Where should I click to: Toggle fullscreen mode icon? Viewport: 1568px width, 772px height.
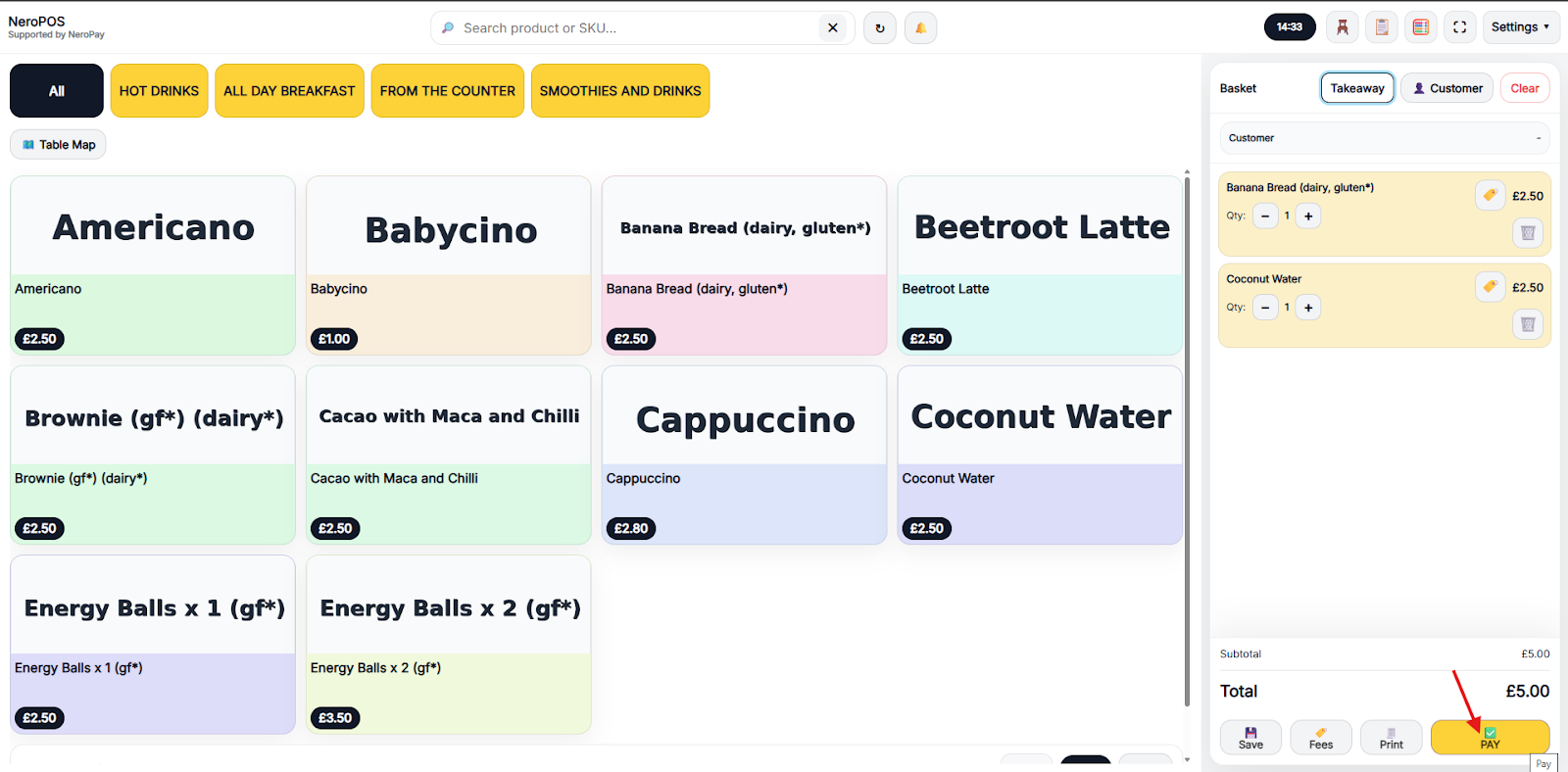point(1460,27)
